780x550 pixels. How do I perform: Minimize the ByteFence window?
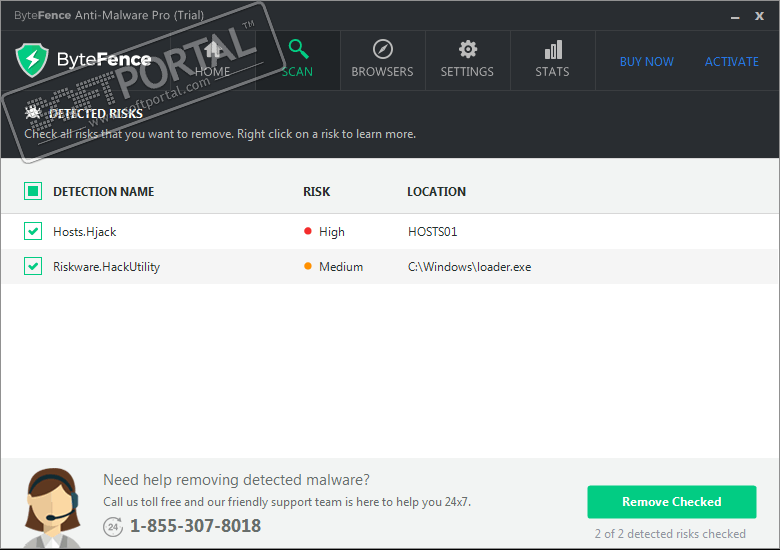[x=735, y=17]
